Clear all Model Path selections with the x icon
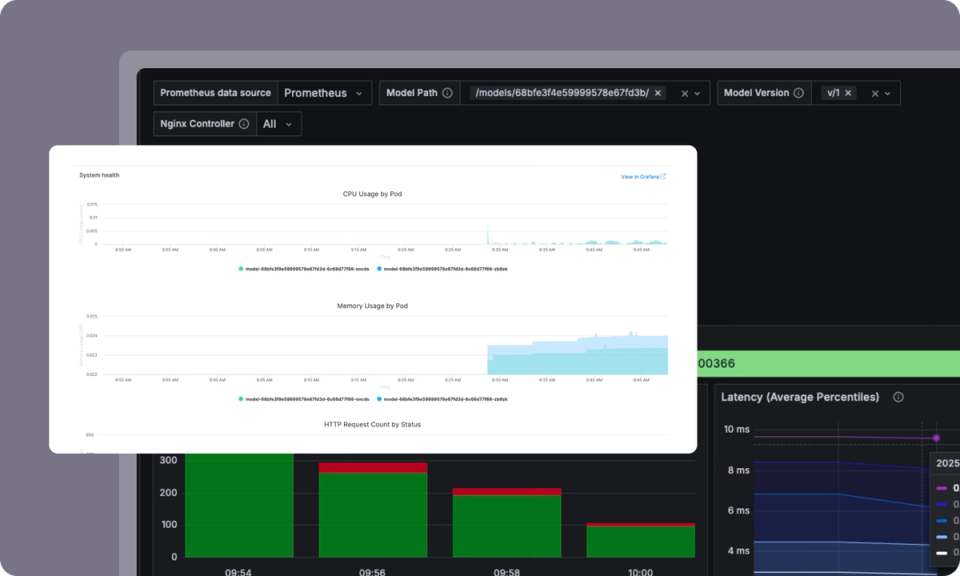 coord(686,92)
